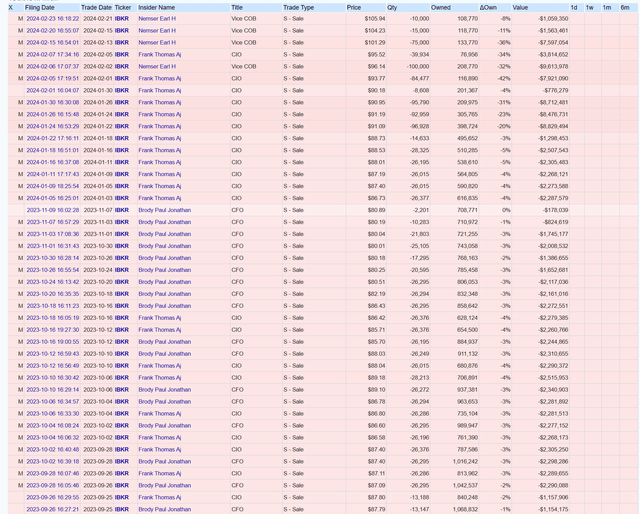Select the price cell $105.94

[x=375, y=19]
